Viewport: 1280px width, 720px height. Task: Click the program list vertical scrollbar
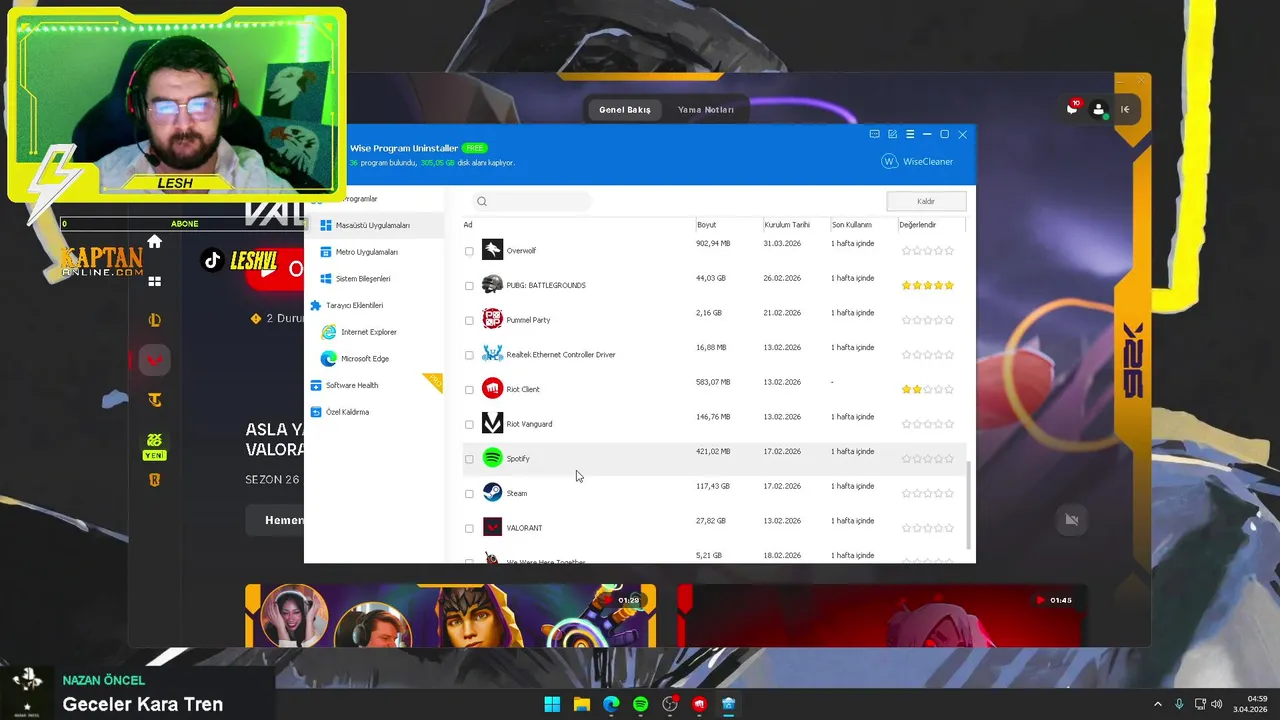pos(970,505)
